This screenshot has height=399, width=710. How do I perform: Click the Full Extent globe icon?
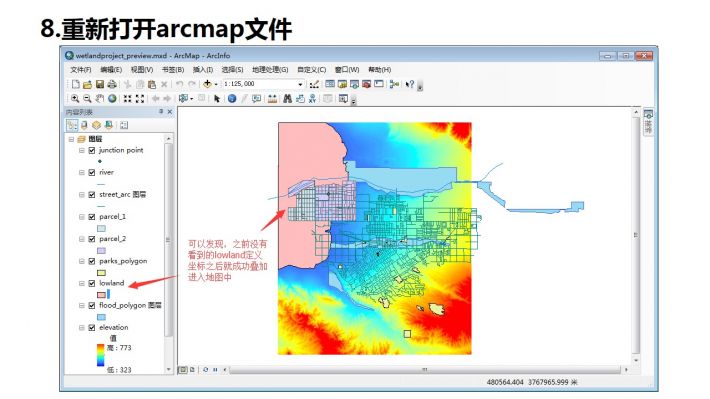(x=112, y=99)
